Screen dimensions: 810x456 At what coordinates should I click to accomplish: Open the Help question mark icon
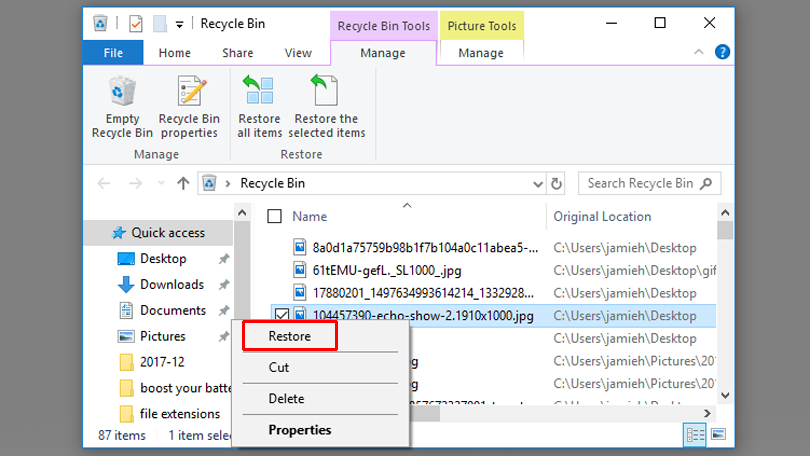click(721, 53)
